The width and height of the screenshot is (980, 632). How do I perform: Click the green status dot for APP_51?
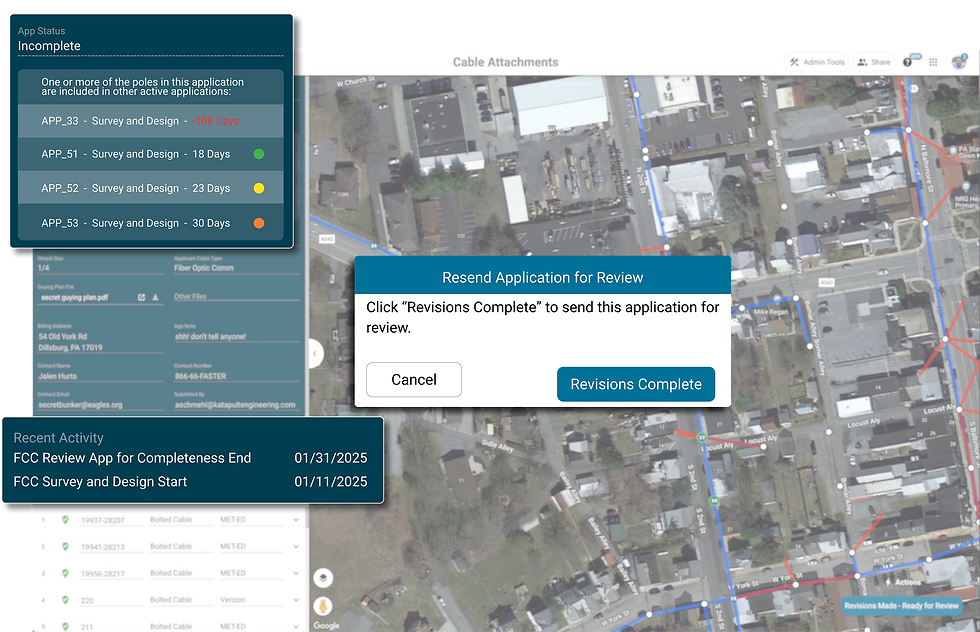tap(259, 154)
